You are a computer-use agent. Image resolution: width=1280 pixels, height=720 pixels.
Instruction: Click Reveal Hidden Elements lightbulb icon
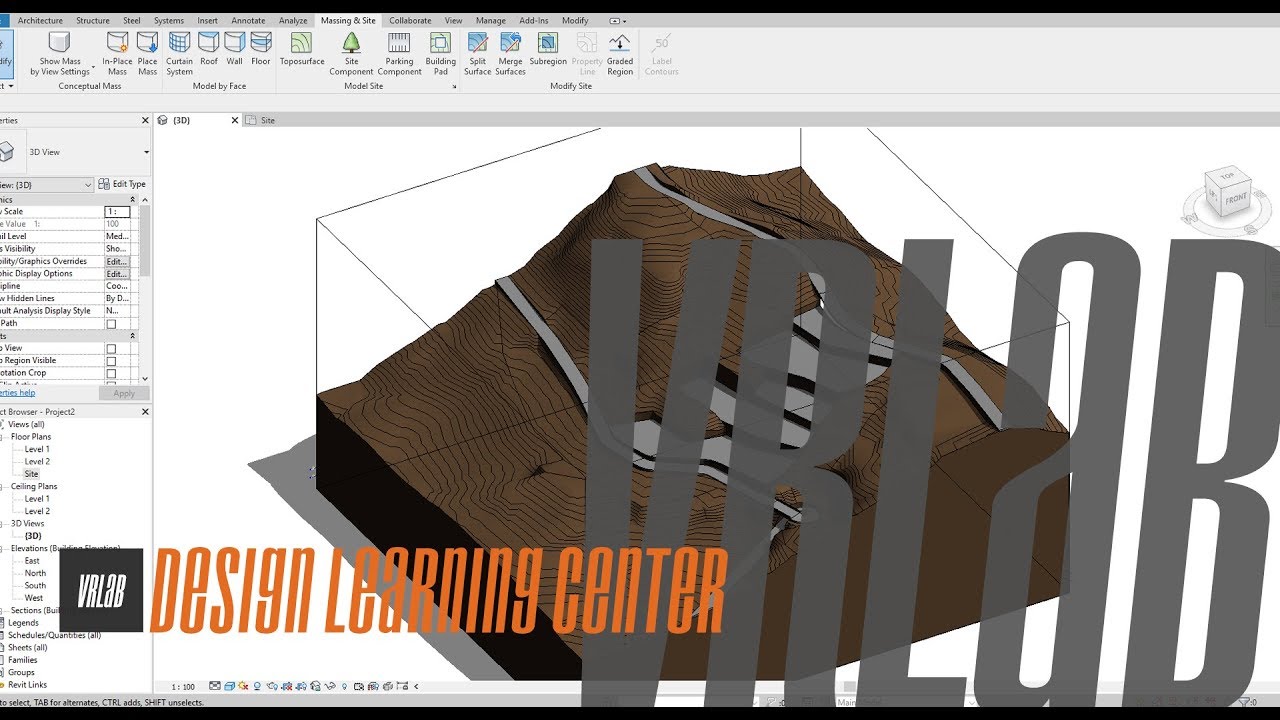pos(344,686)
